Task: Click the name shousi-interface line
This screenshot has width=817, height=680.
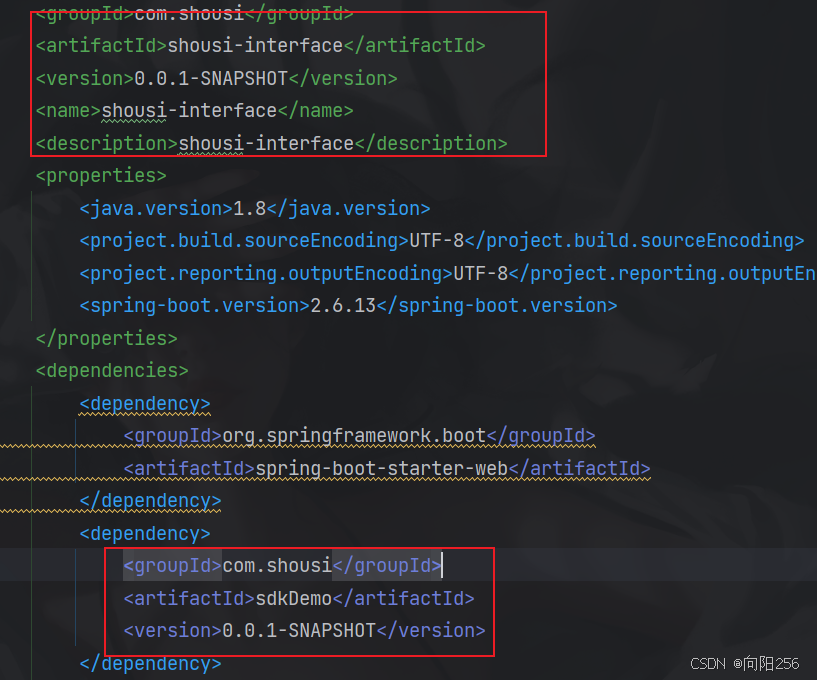Action: click(194, 110)
